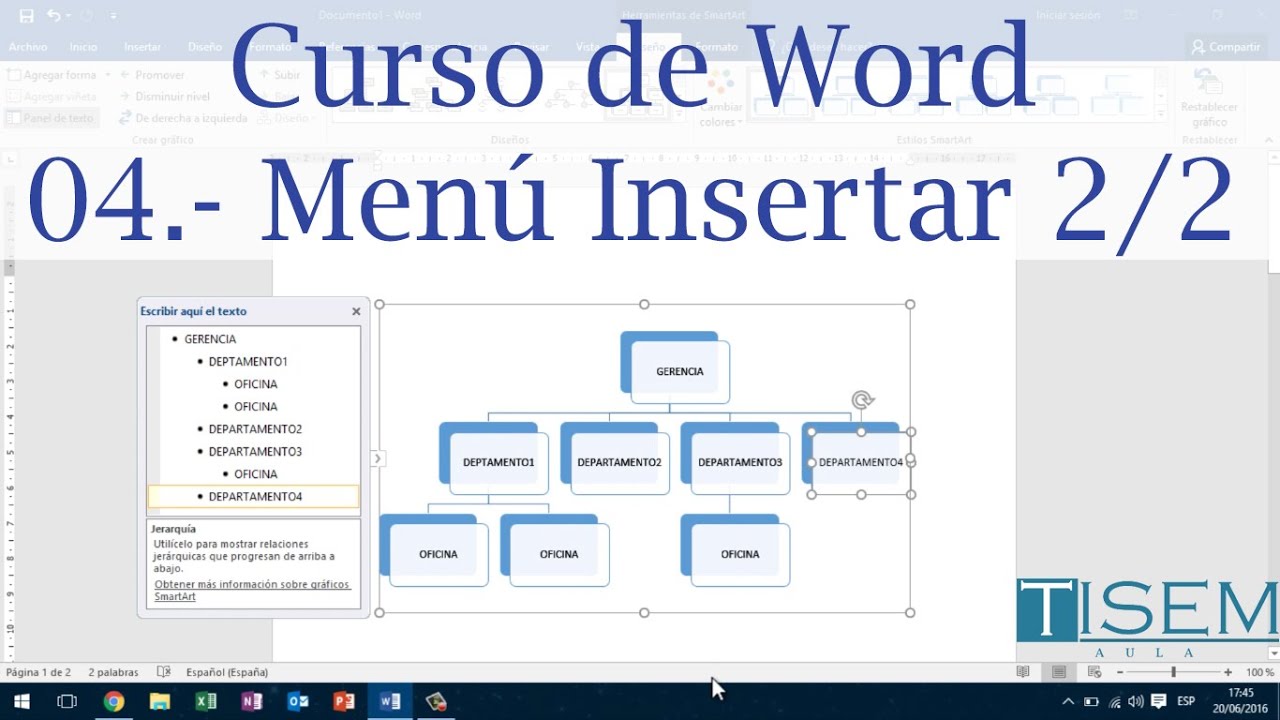This screenshot has width=1280, height=720.
Task: Open Task View from the taskbar
Action: (x=67, y=702)
